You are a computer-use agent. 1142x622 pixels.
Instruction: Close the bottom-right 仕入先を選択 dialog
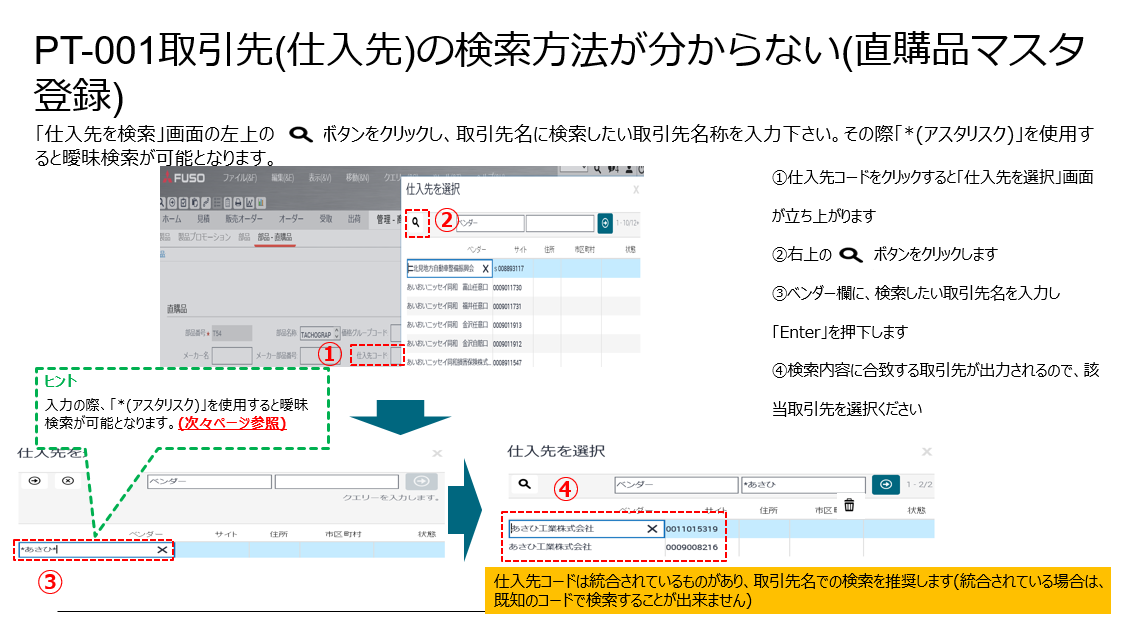click(926, 452)
